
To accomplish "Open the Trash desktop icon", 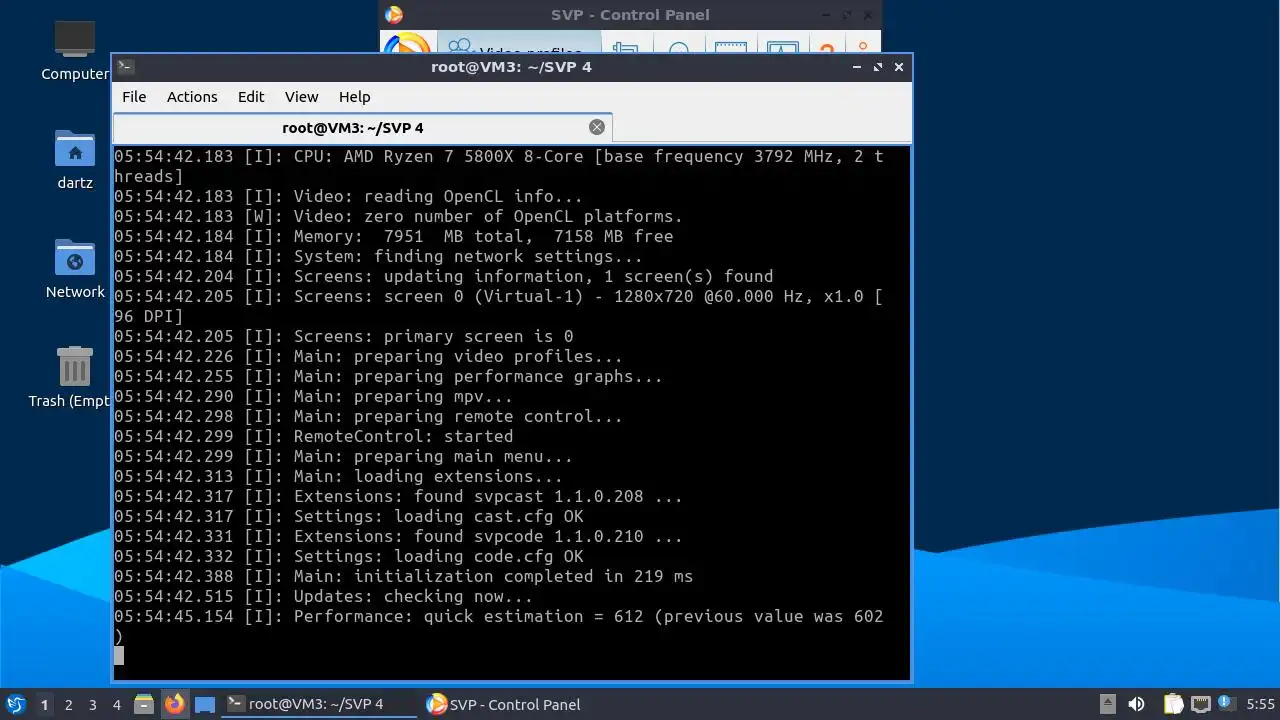I will click(75, 366).
